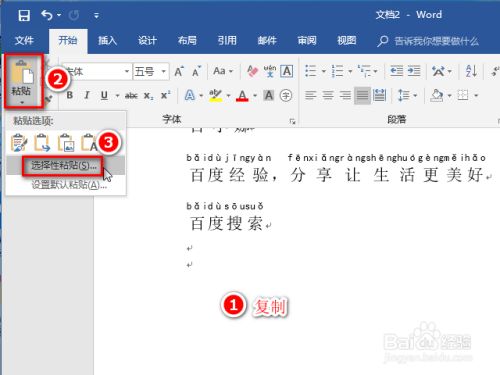Screen dimensions: 500x375
Task: Open the underline style dropdown arrow
Action: pyautogui.click(x=117, y=96)
